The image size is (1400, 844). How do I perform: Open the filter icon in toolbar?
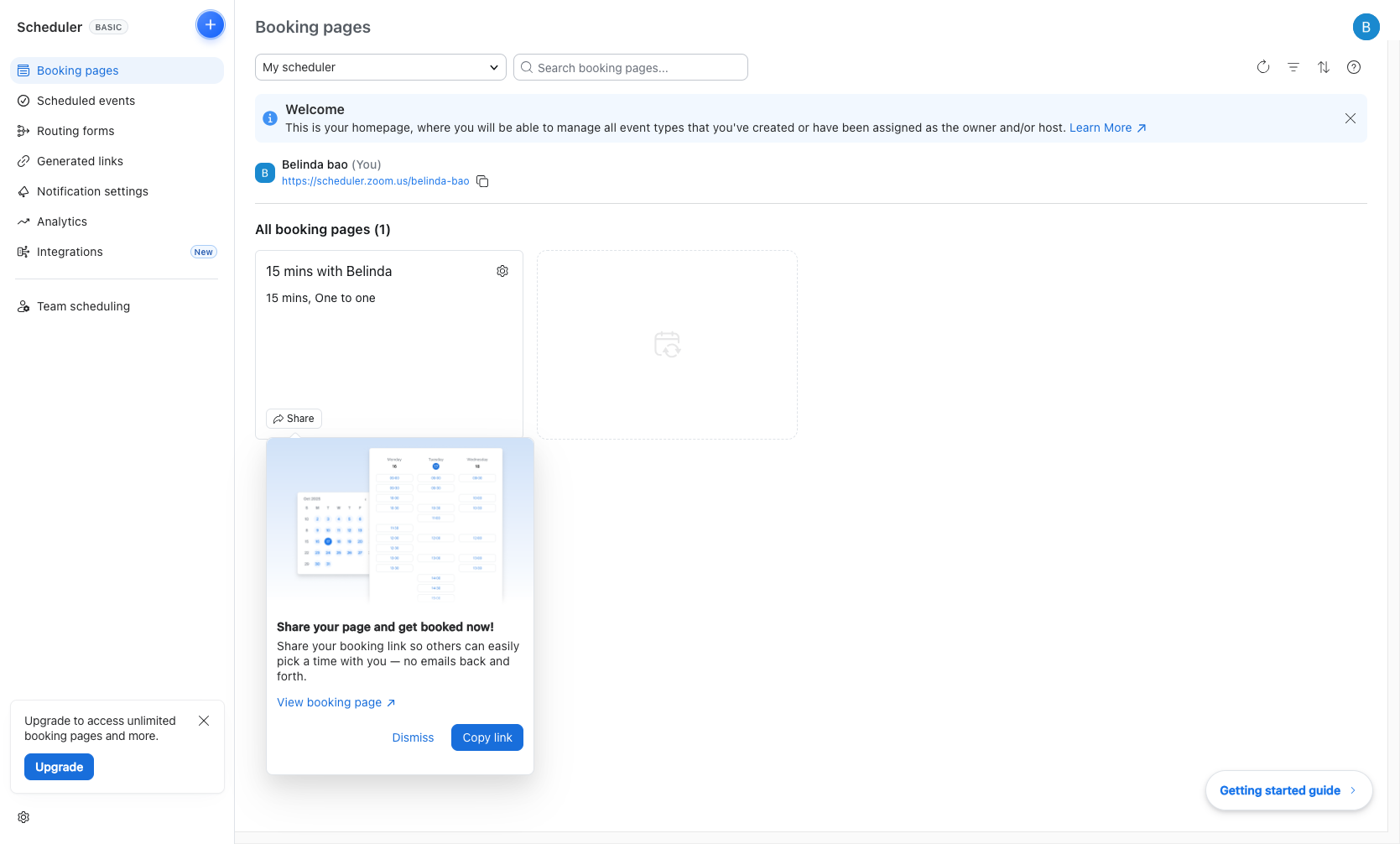1293,67
